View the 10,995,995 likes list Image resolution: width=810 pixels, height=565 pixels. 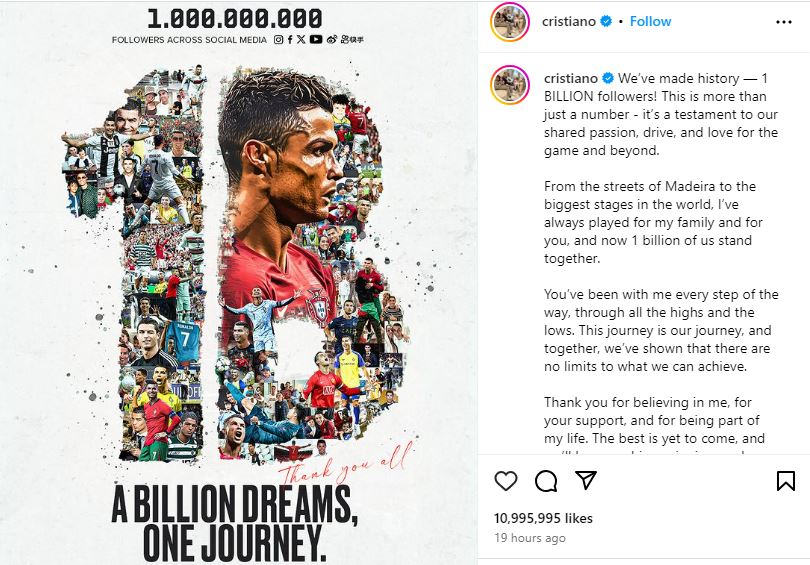pos(543,518)
